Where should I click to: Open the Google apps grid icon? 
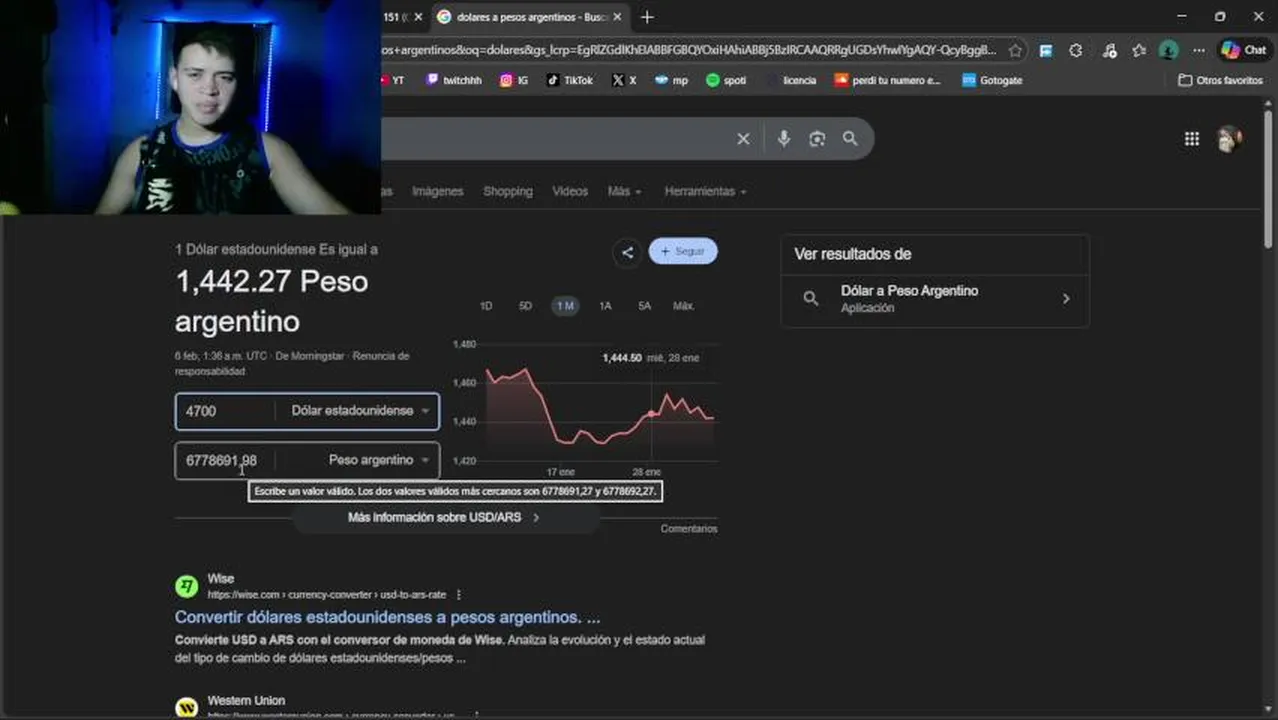pyautogui.click(x=1192, y=139)
